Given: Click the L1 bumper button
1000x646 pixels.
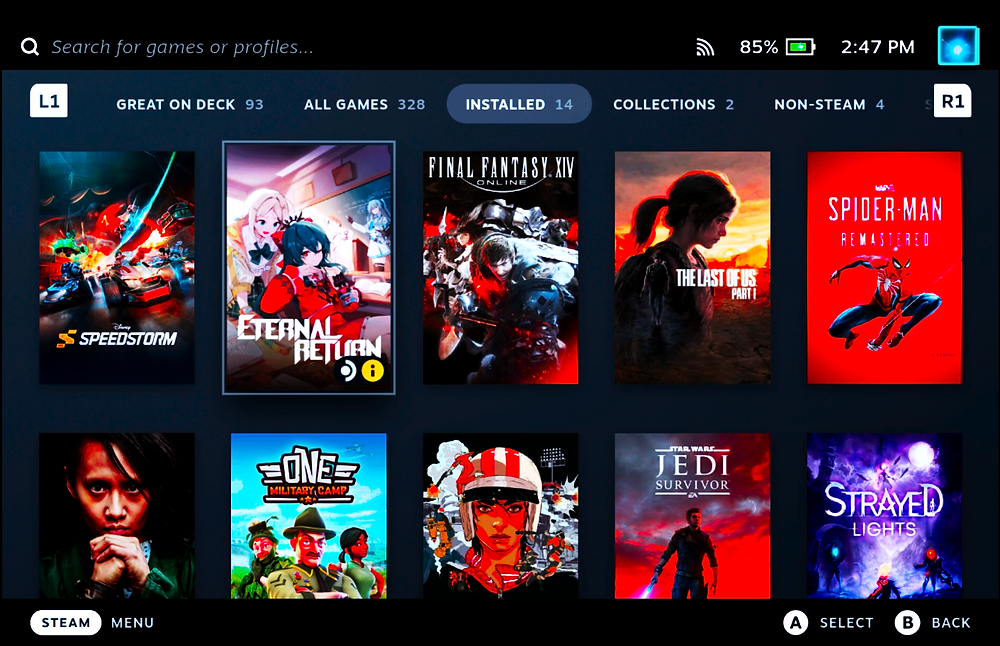Looking at the screenshot, I should pyautogui.click(x=49, y=101).
